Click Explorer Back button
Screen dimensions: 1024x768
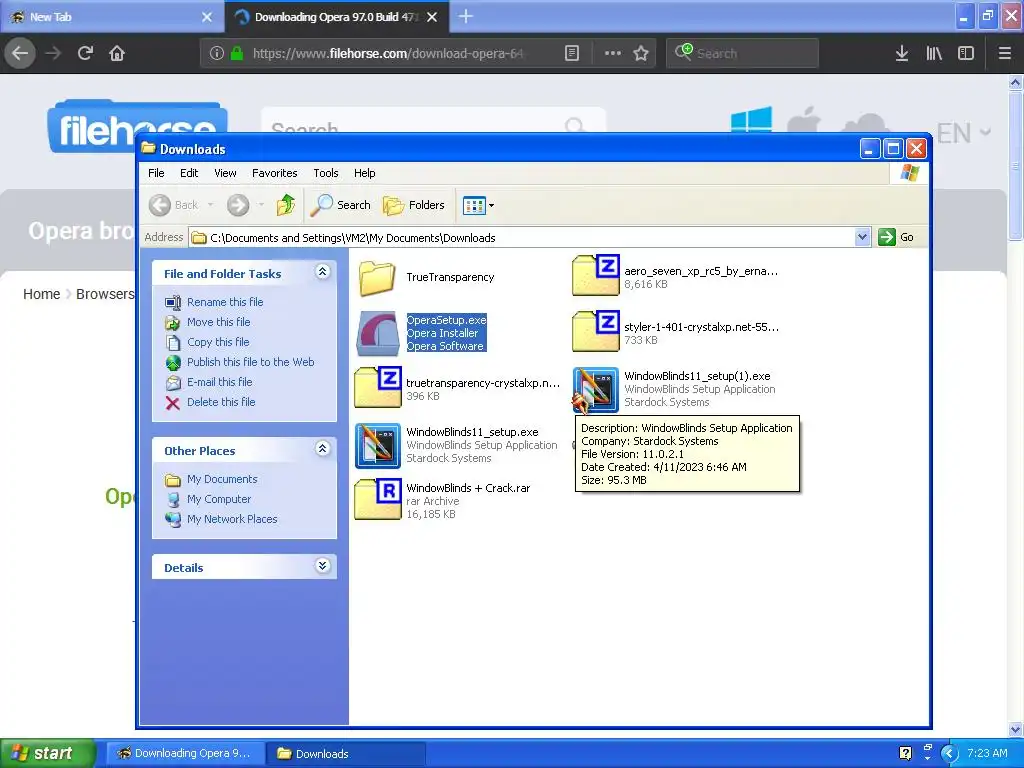174,205
